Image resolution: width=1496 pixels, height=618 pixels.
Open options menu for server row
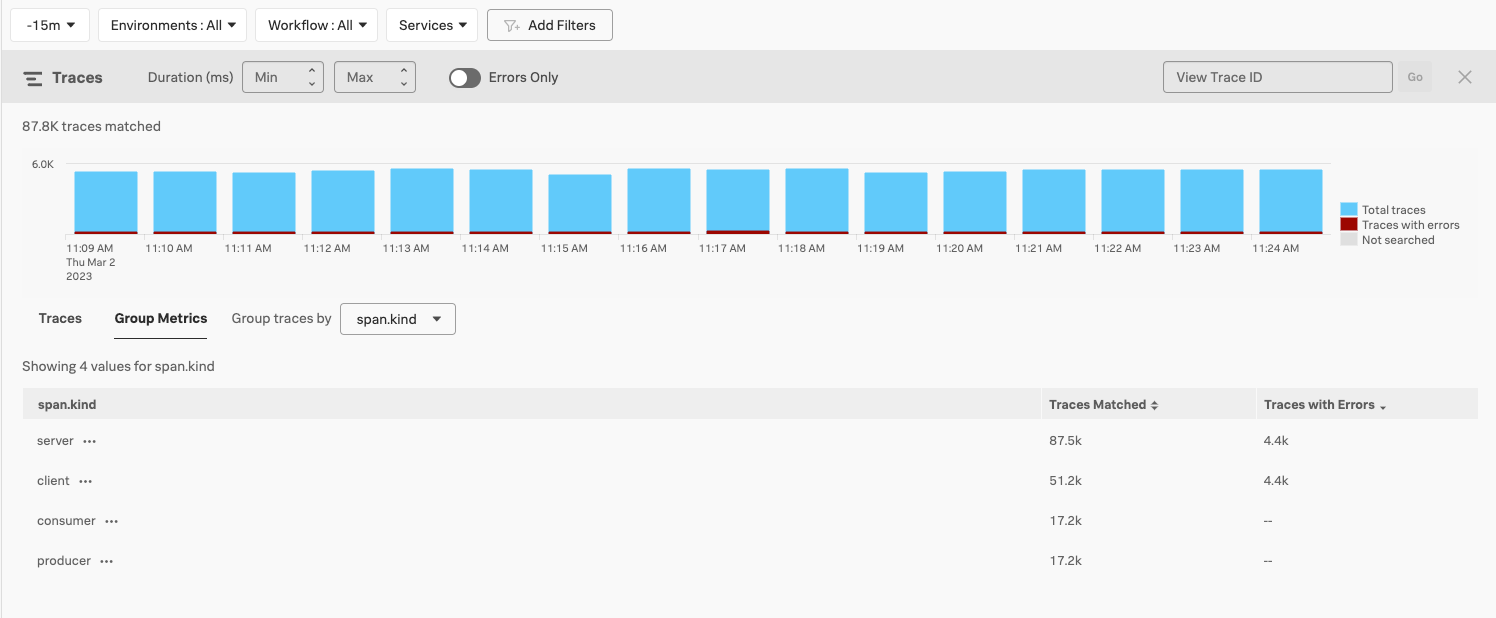[x=90, y=441]
